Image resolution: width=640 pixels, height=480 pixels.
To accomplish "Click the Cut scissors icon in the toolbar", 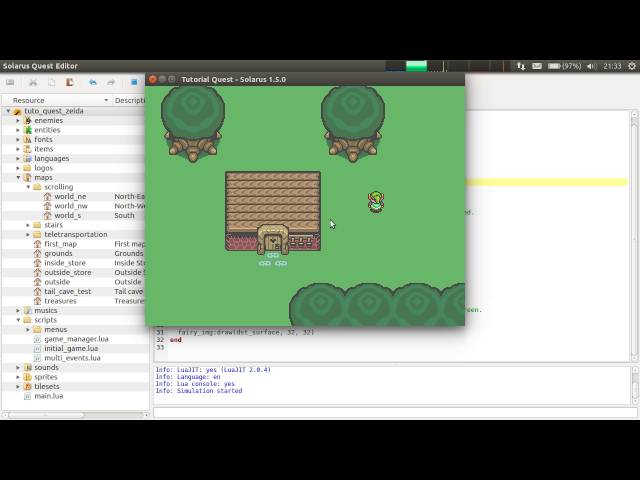I will (x=33, y=82).
